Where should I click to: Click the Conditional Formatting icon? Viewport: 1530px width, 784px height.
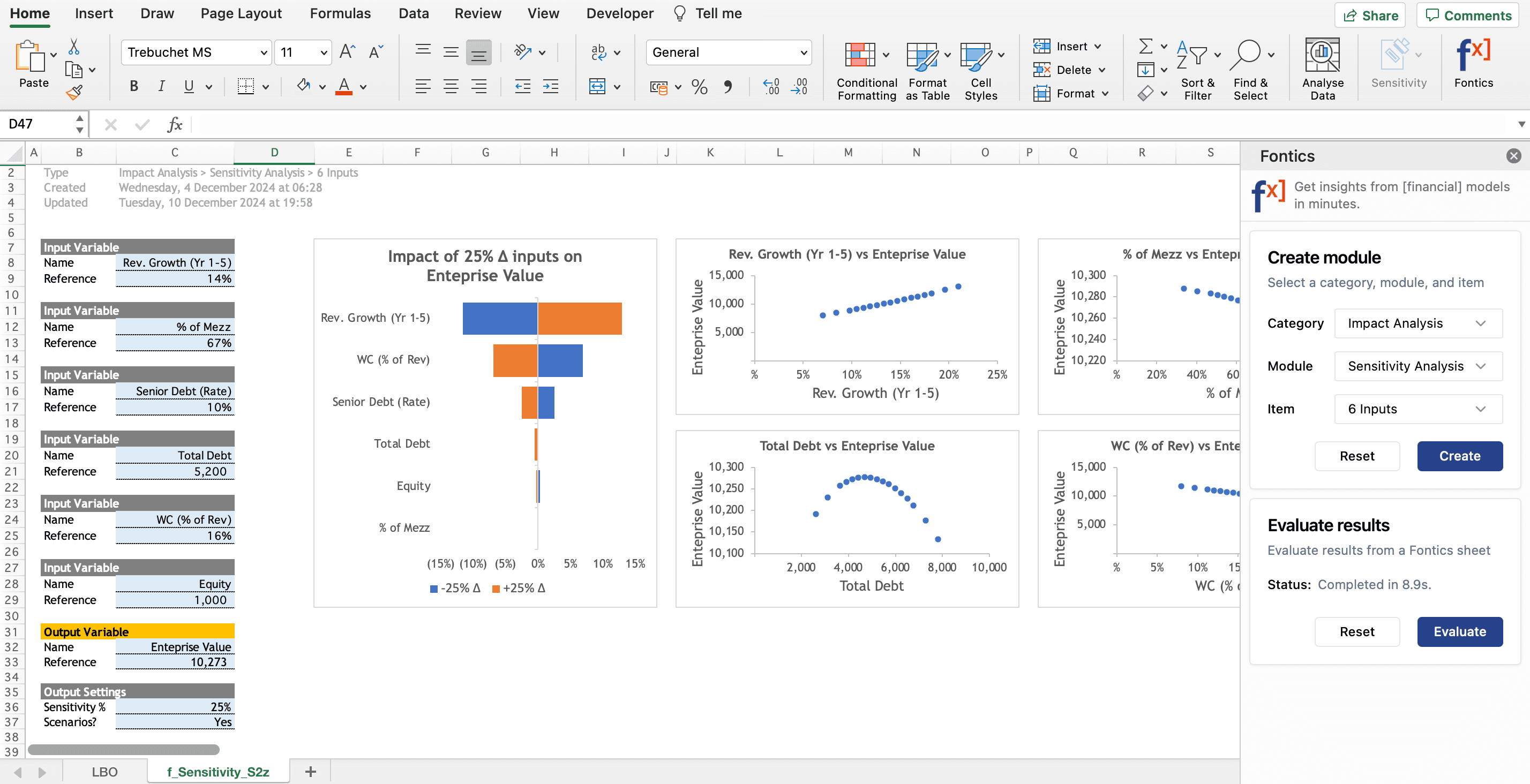[859, 55]
